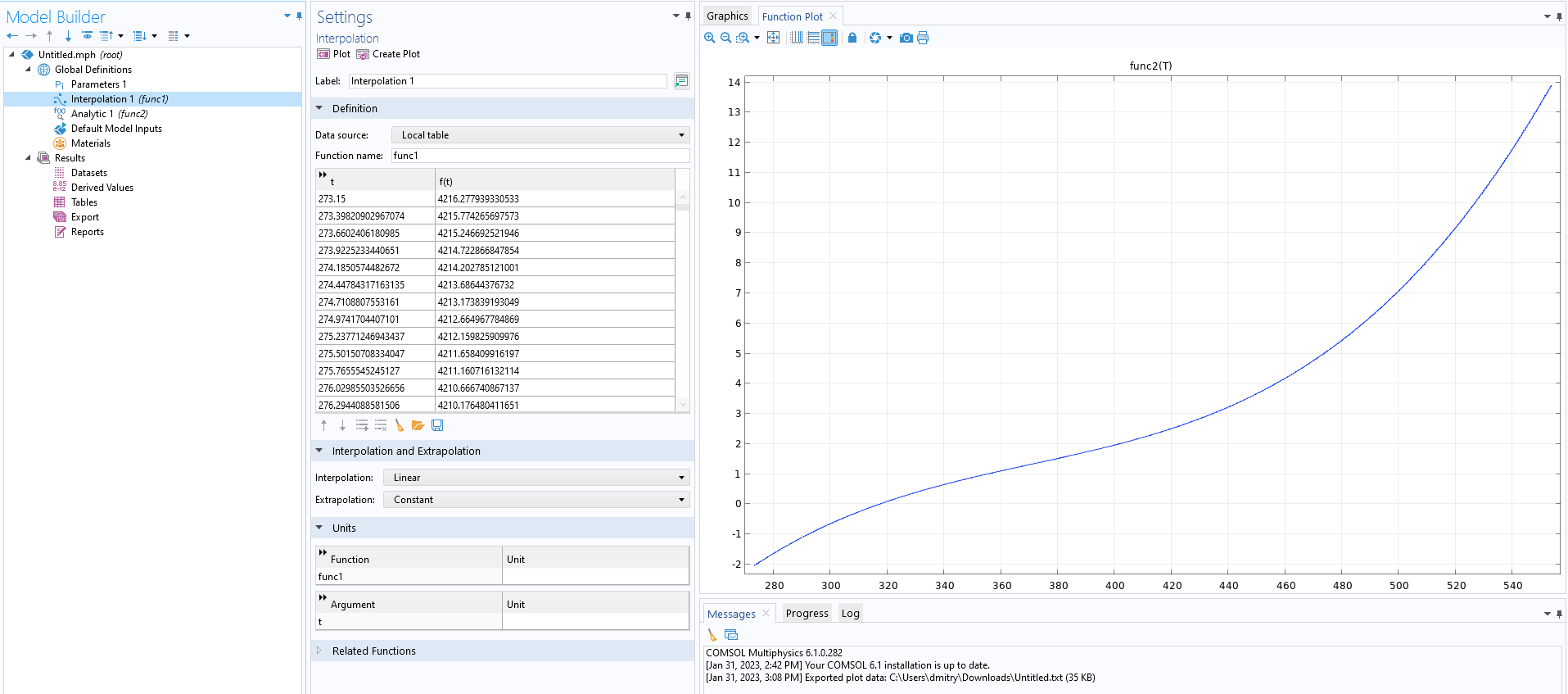Toggle the axis lock icon
This screenshot has width=1568, height=694.
(x=852, y=38)
